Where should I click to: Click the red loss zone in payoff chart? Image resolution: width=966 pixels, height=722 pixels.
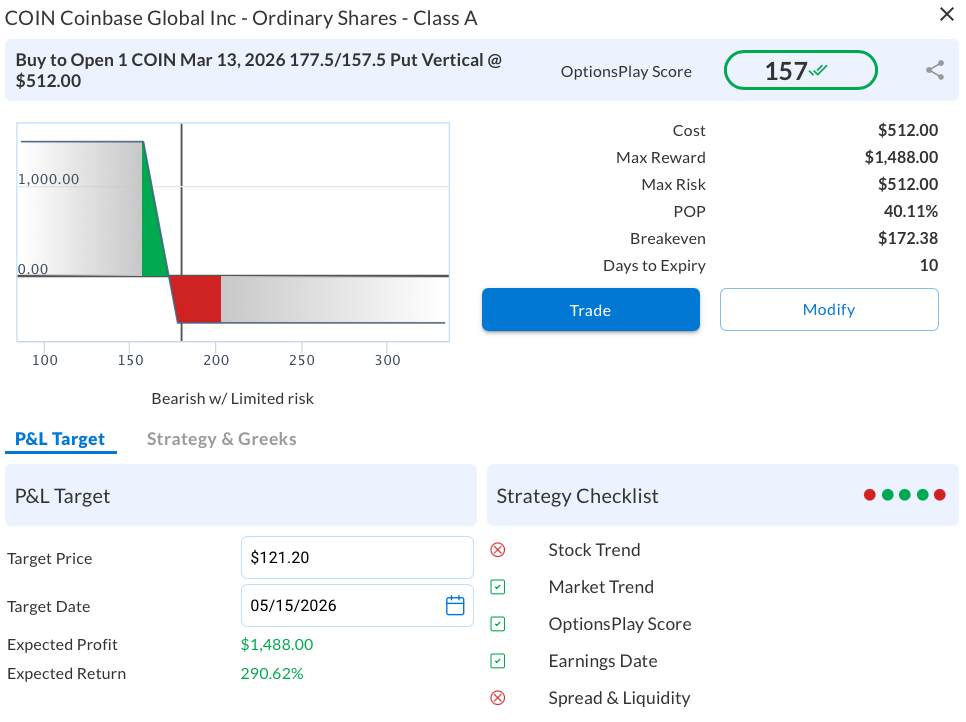pos(198,299)
